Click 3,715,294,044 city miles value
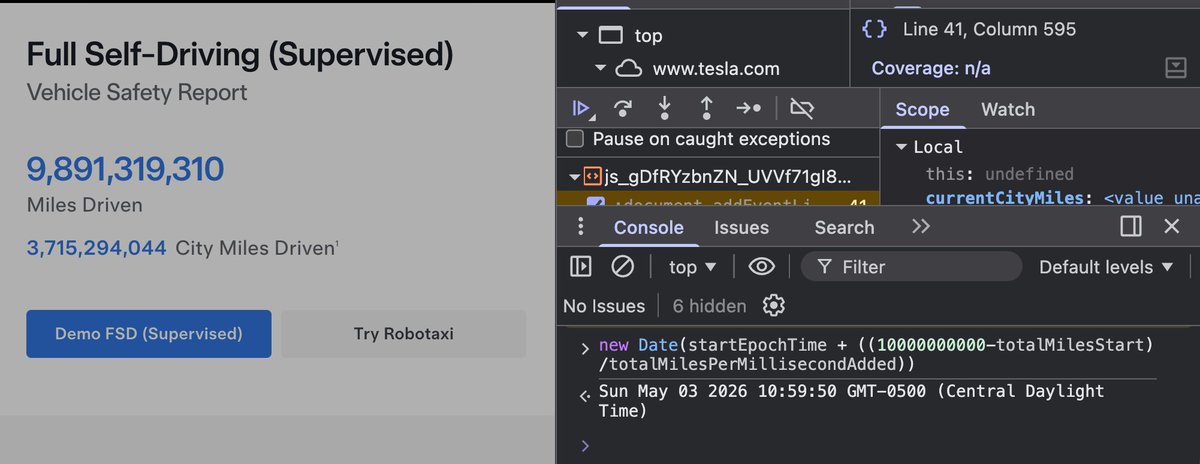1200x464 pixels. (96, 248)
